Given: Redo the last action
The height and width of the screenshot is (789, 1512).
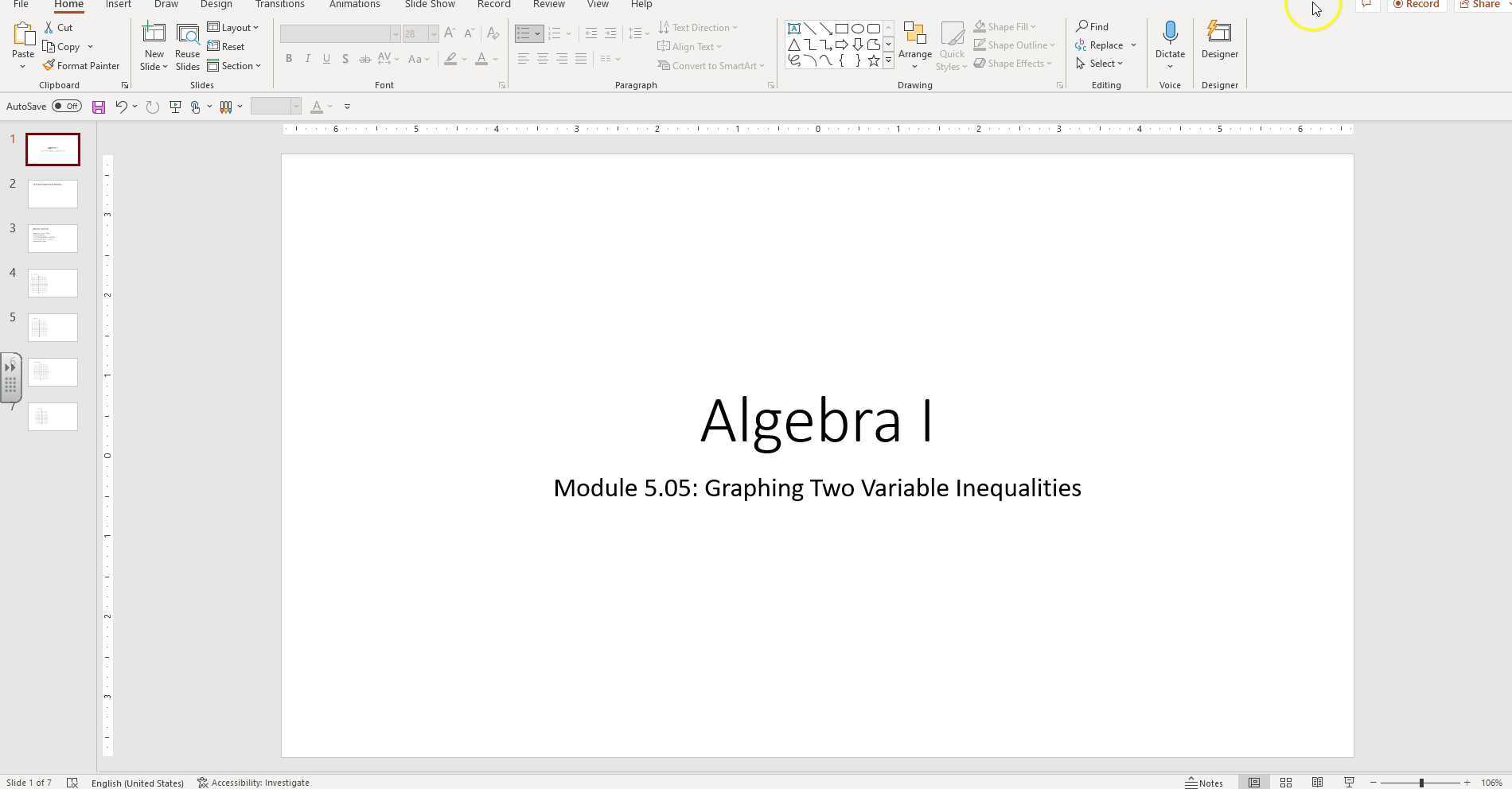Looking at the screenshot, I should coord(153,107).
